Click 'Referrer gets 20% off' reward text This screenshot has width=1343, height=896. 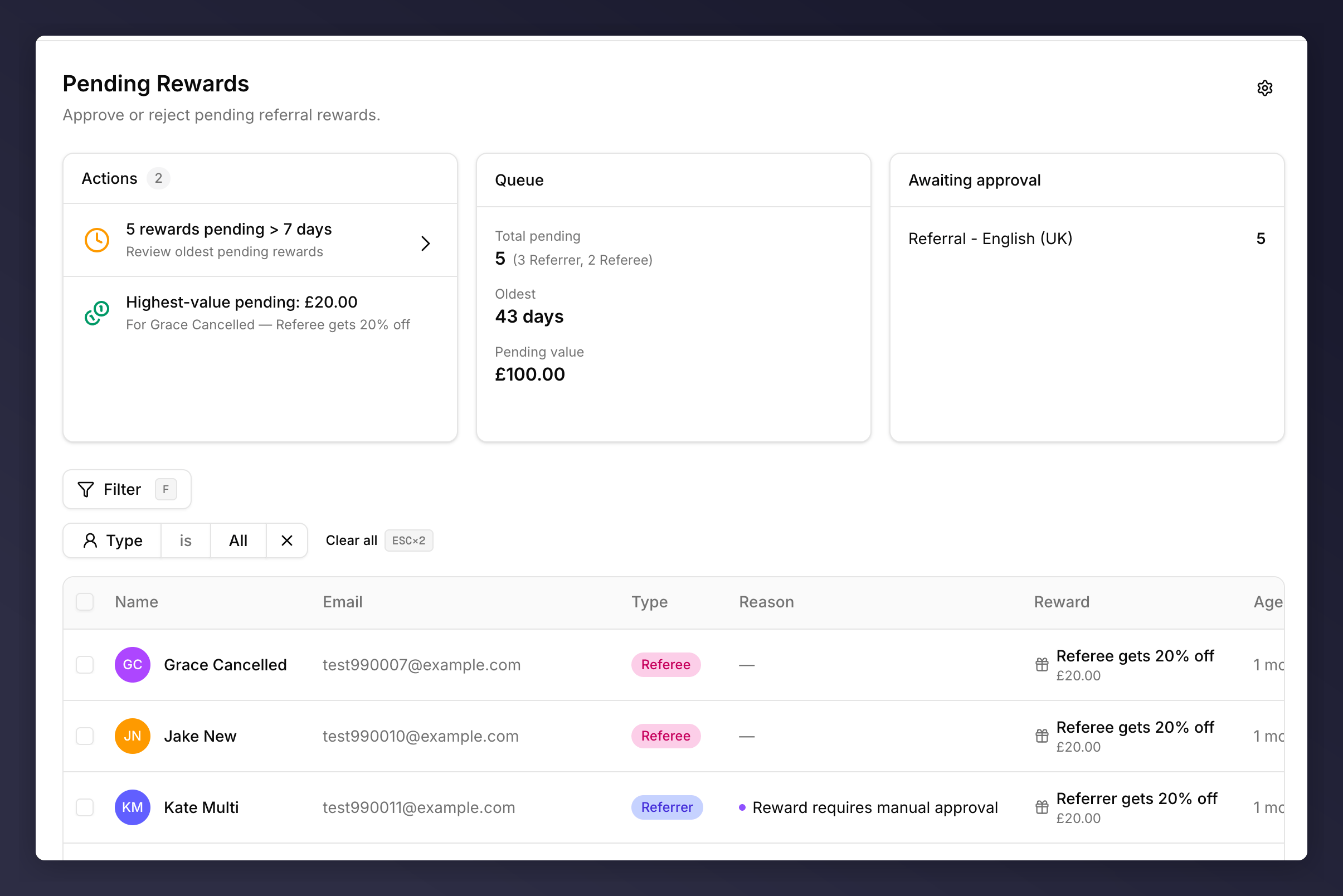click(x=1137, y=798)
